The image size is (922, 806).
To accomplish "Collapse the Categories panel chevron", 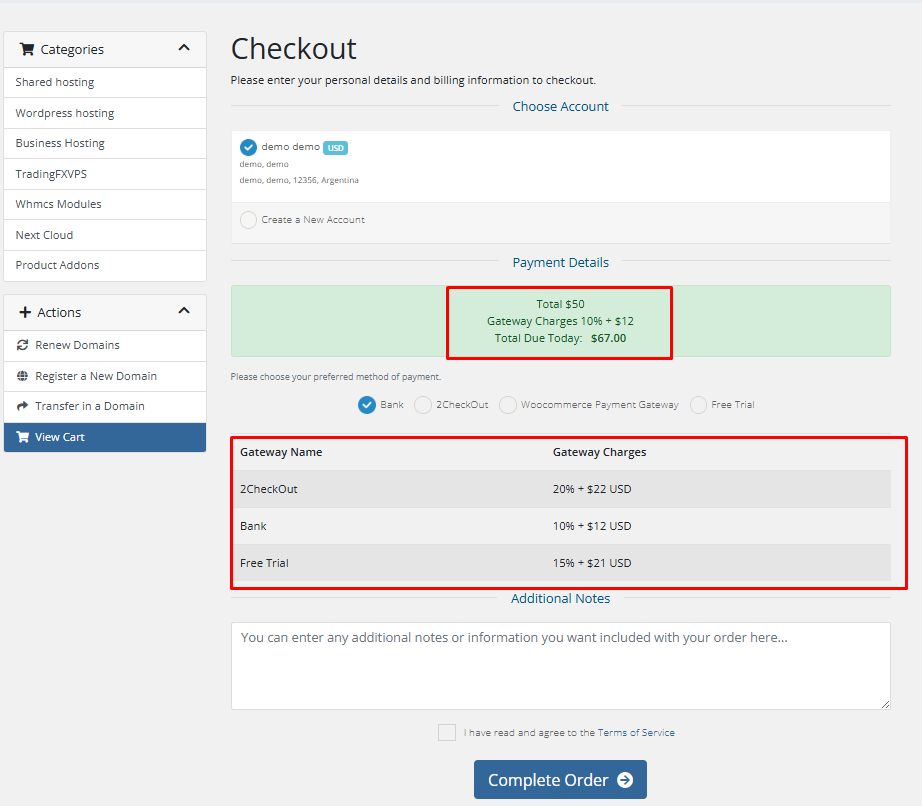I will tap(184, 48).
